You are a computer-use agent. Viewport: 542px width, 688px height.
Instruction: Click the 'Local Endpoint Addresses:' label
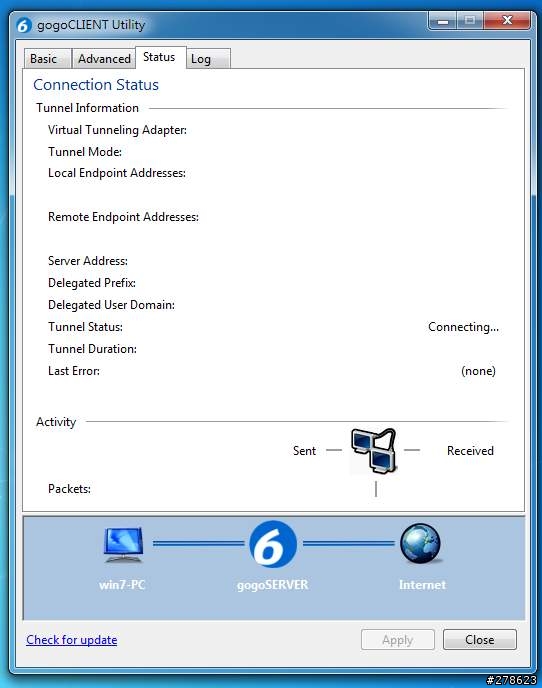click(x=117, y=173)
